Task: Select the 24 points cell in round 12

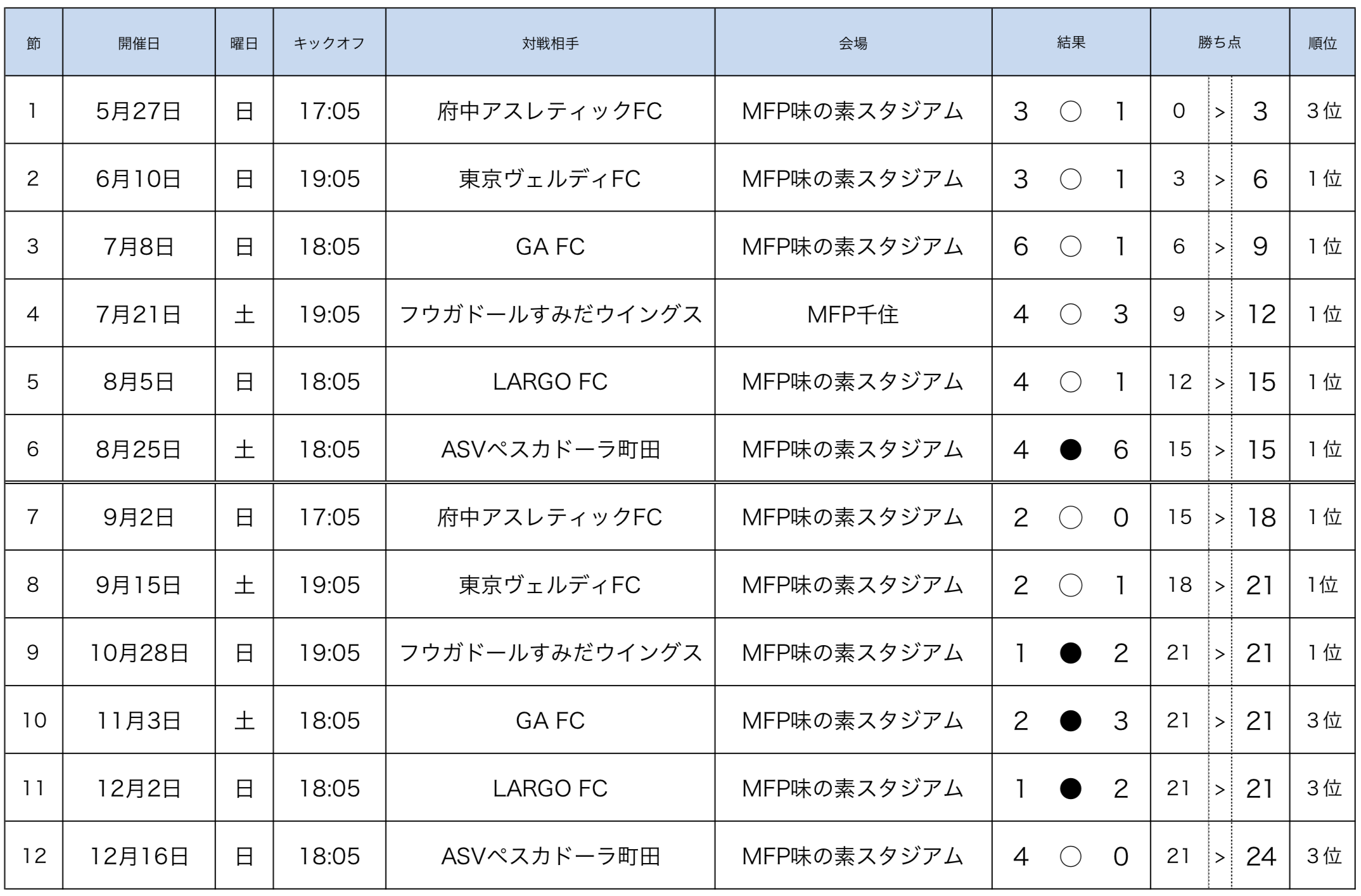Action: point(1260,857)
